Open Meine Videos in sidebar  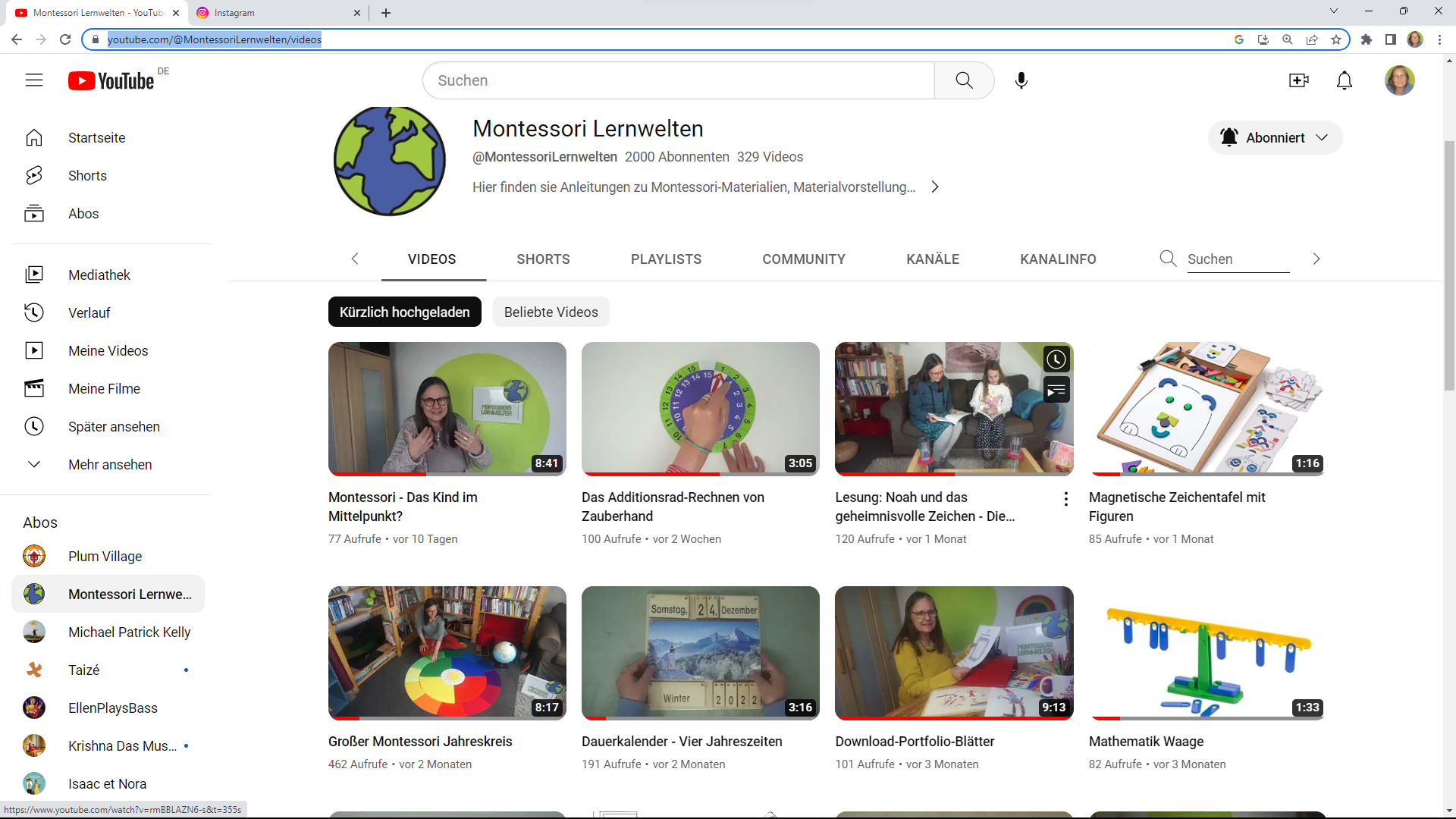click(x=108, y=350)
